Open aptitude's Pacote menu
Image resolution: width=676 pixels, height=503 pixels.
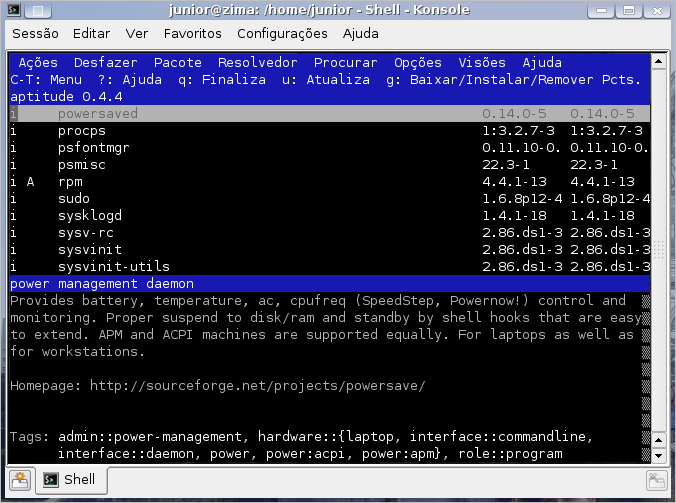pyautogui.click(x=178, y=63)
